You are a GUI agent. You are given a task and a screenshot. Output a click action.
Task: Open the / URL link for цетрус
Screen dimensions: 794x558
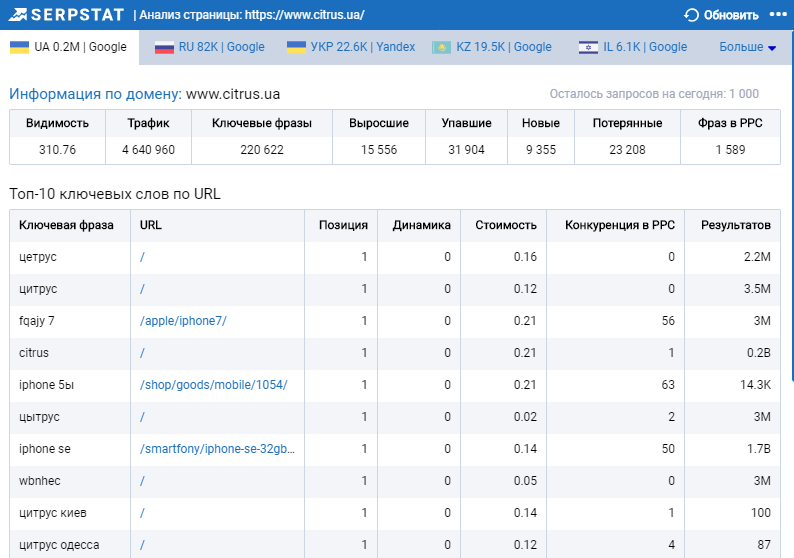pos(142,257)
